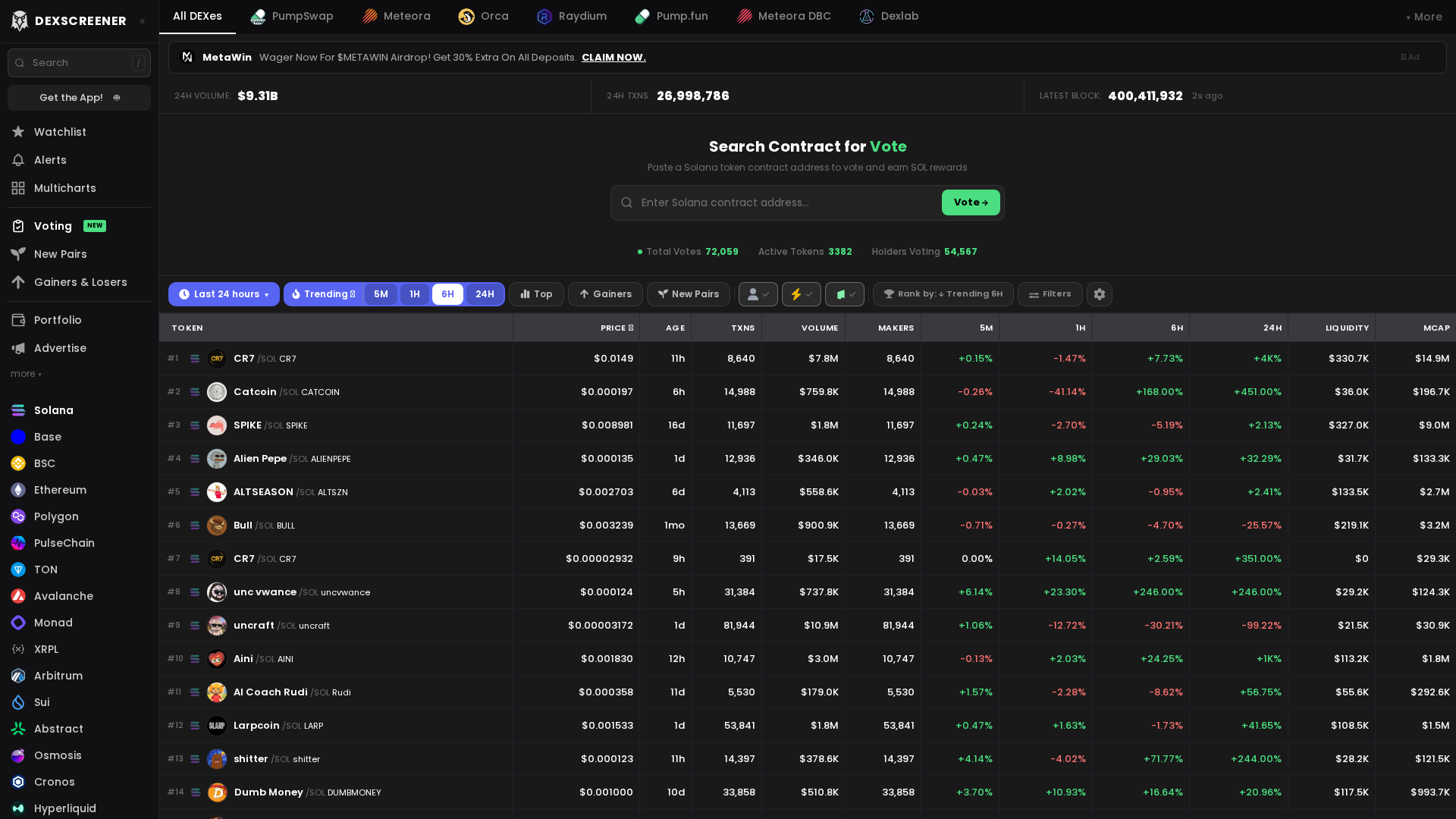Switch to the All DEXes tab

point(197,16)
